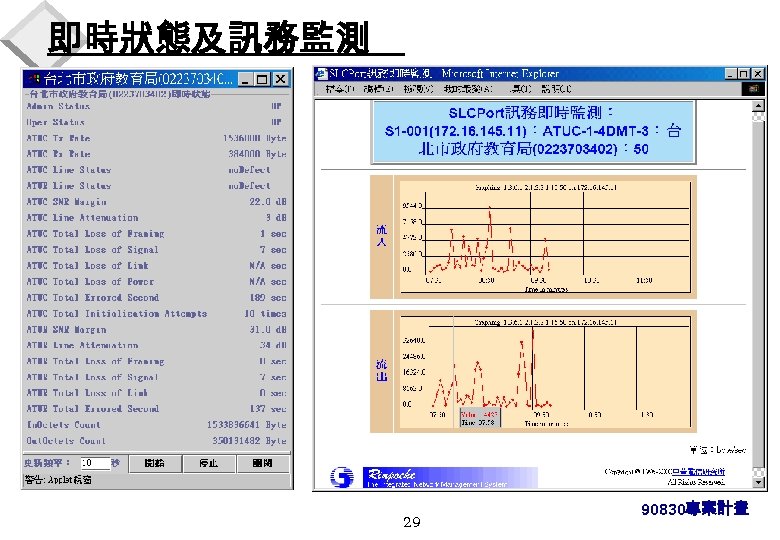Minimize the Internet Explorer window

coord(730,74)
